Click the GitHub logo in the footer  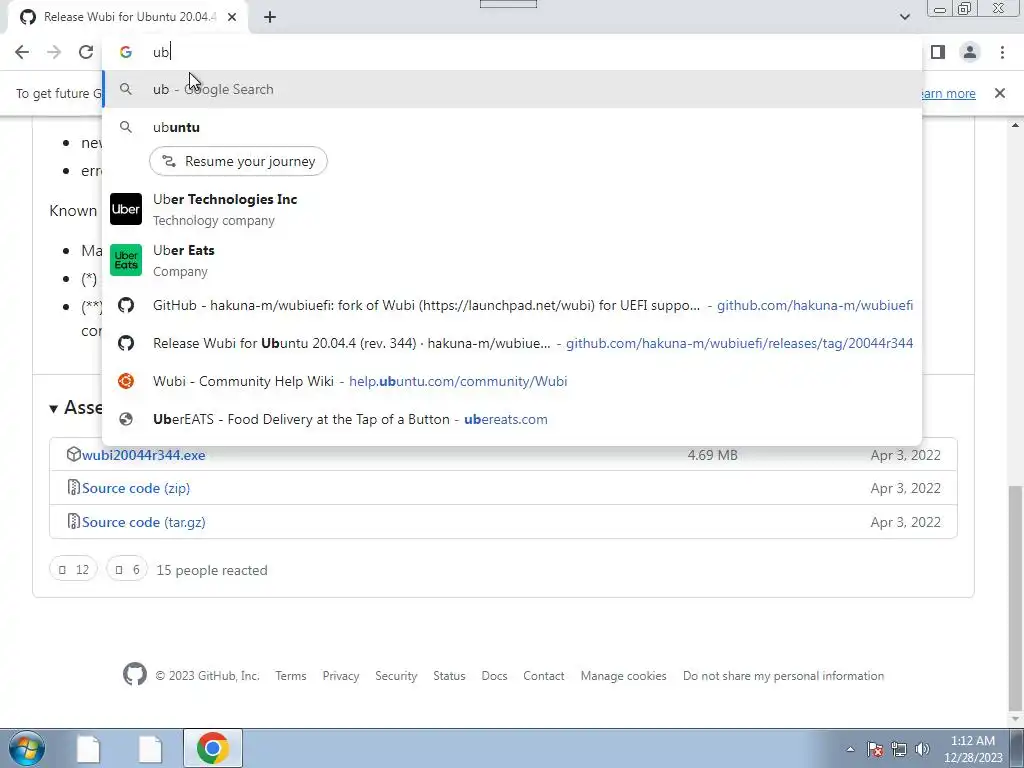pos(135,675)
